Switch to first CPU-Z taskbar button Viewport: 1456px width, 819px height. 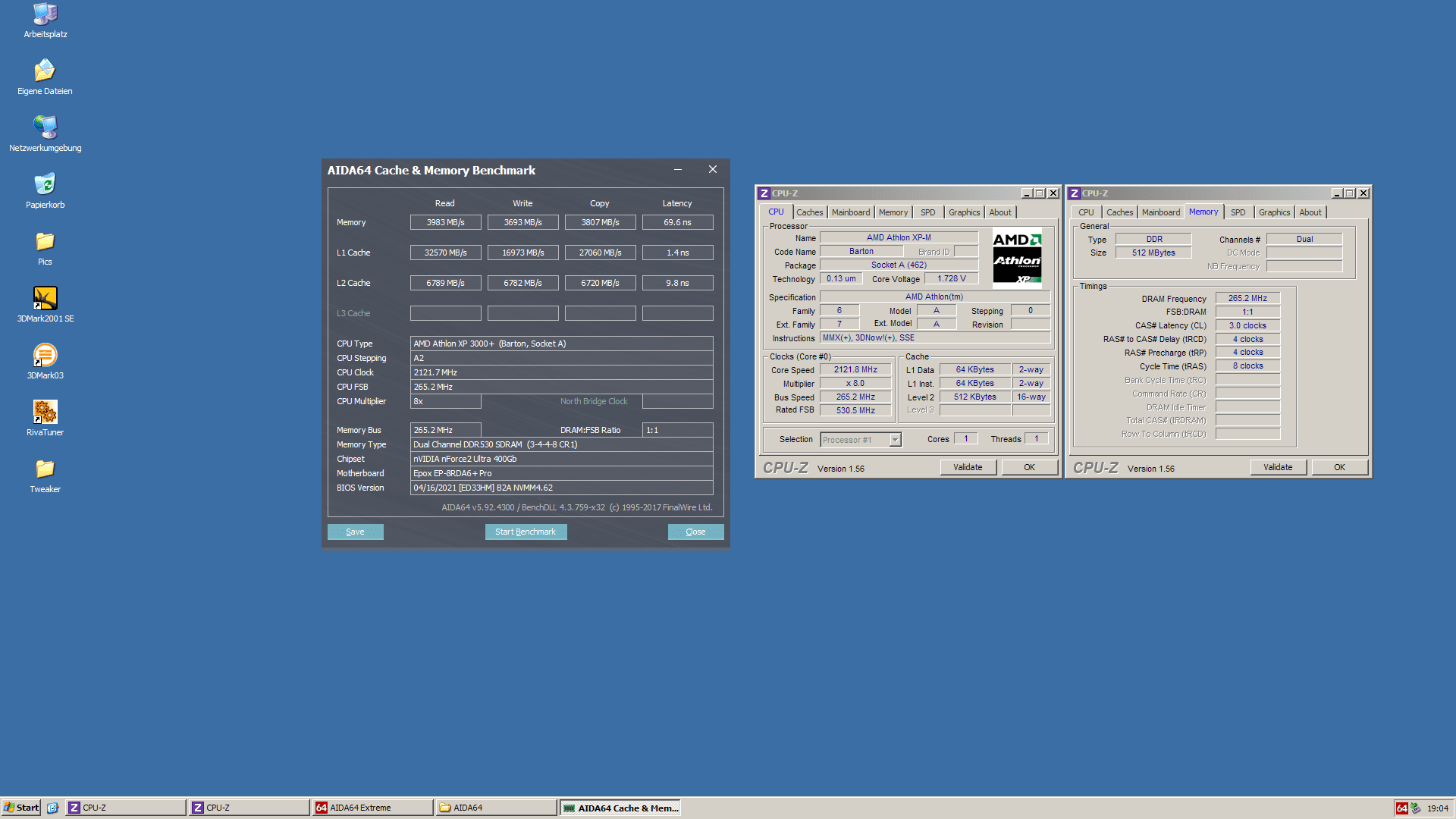(126, 808)
